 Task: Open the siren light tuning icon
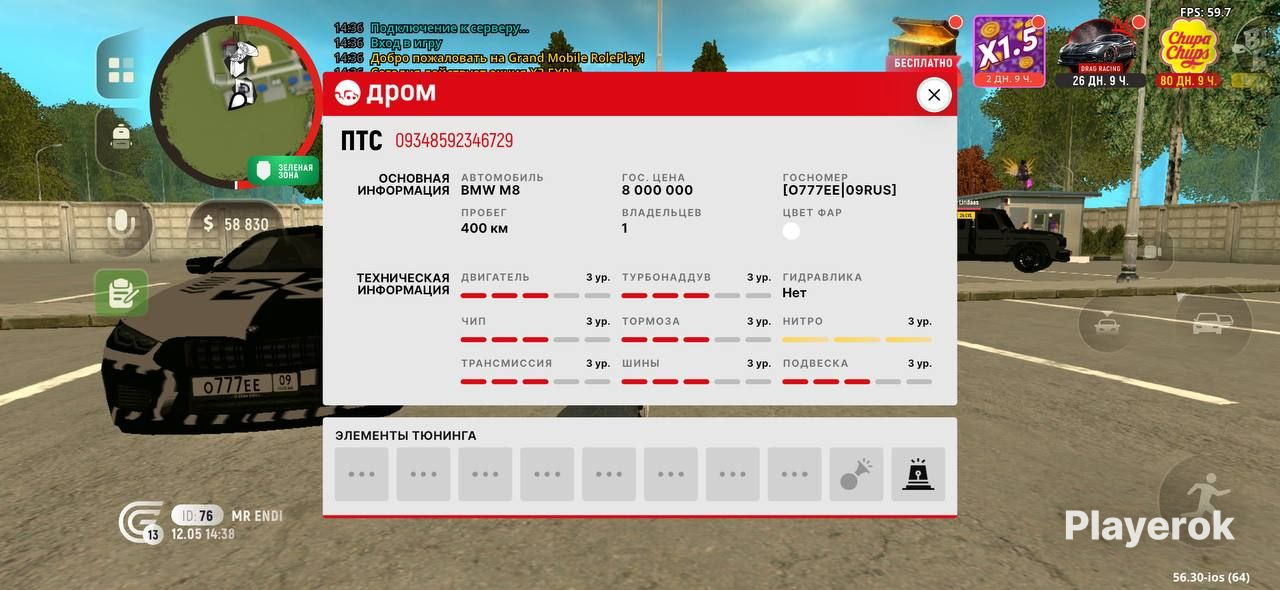(x=918, y=474)
